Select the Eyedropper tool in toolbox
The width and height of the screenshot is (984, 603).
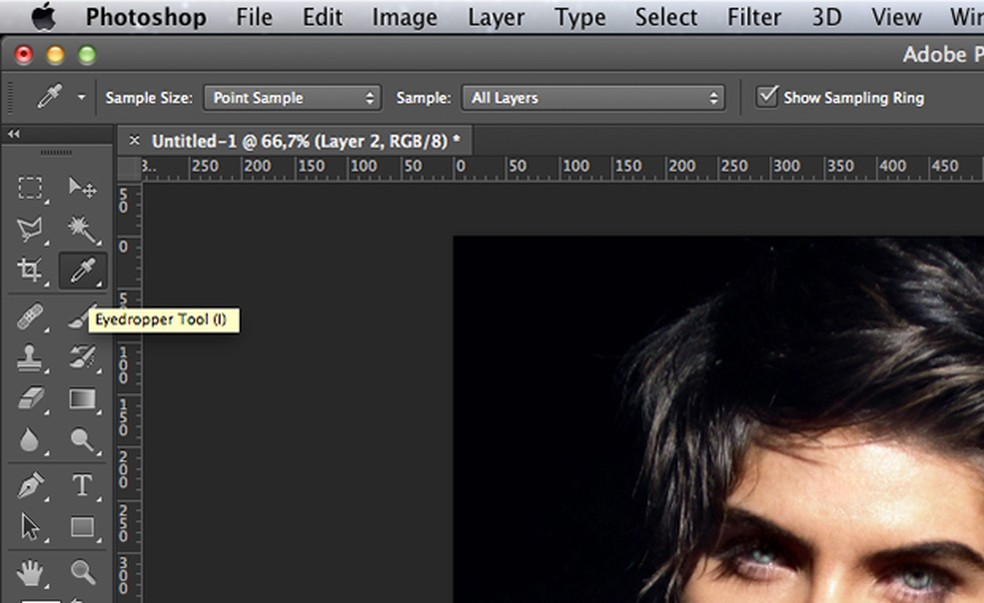[x=83, y=270]
